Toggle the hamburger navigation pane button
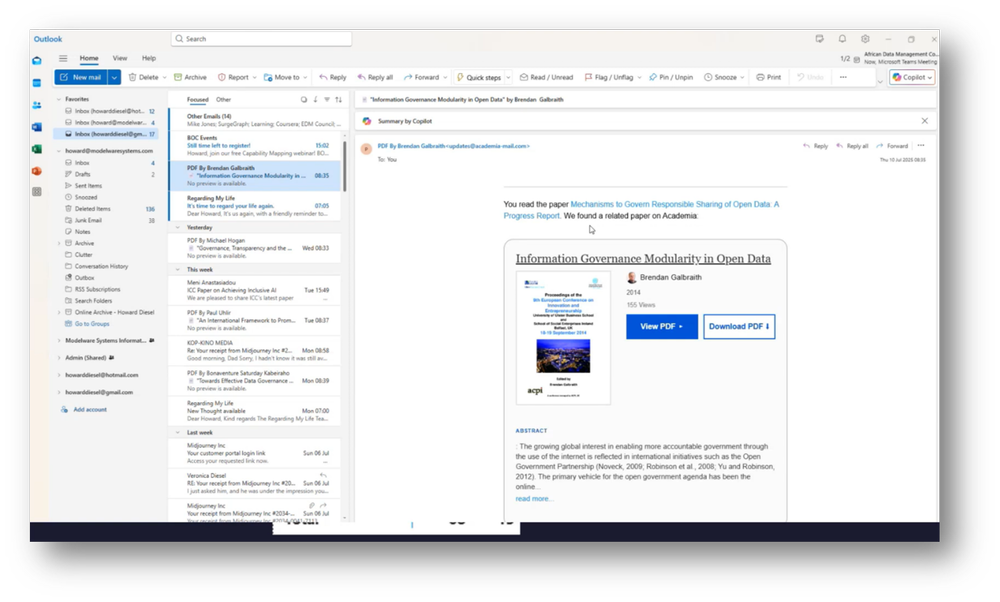 click(63, 58)
